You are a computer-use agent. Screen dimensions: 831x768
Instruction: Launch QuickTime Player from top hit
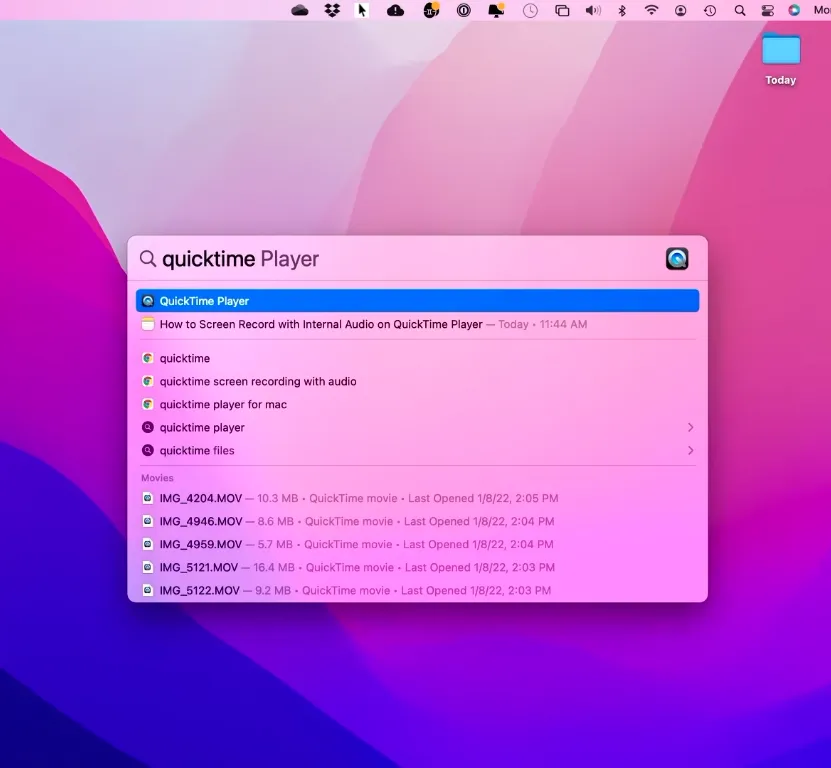[x=418, y=301]
